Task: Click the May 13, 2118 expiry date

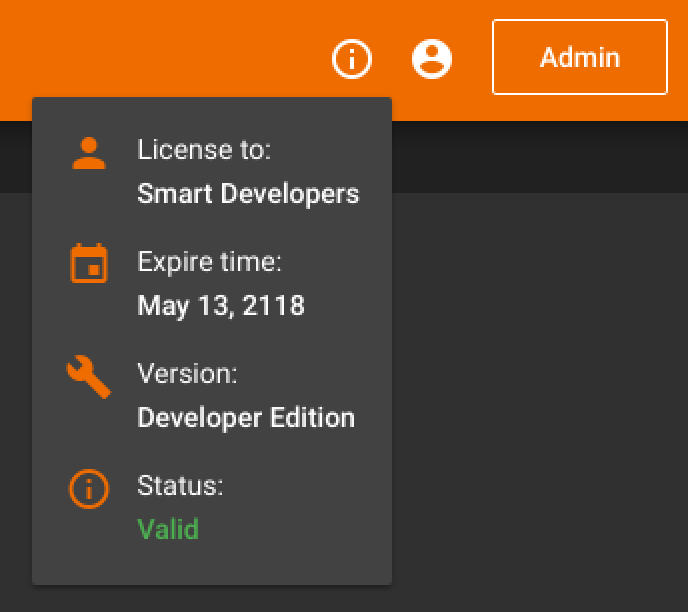Action: pyautogui.click(x=221, y=306)
